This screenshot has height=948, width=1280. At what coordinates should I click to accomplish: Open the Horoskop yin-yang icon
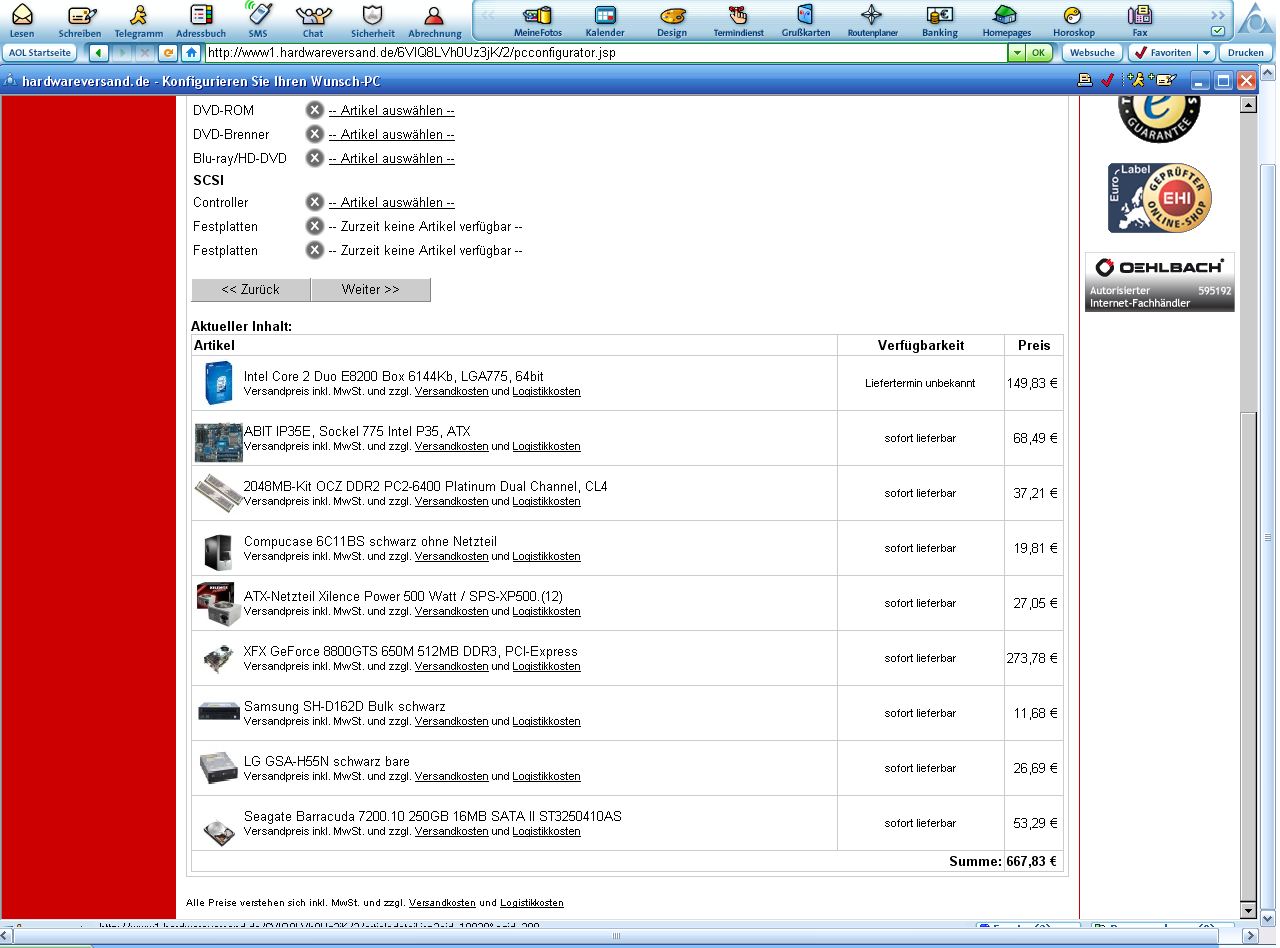click(x=1073, y=15)
